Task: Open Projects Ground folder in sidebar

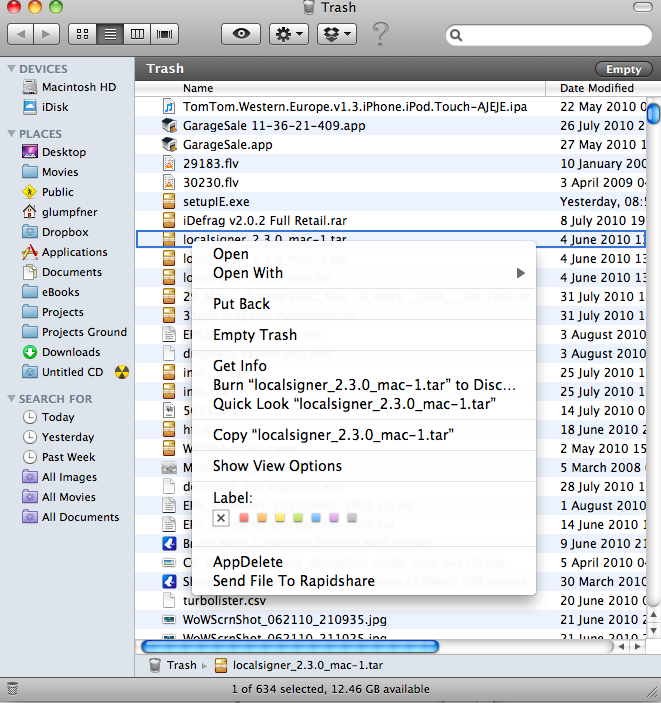Action: point(74,332)
